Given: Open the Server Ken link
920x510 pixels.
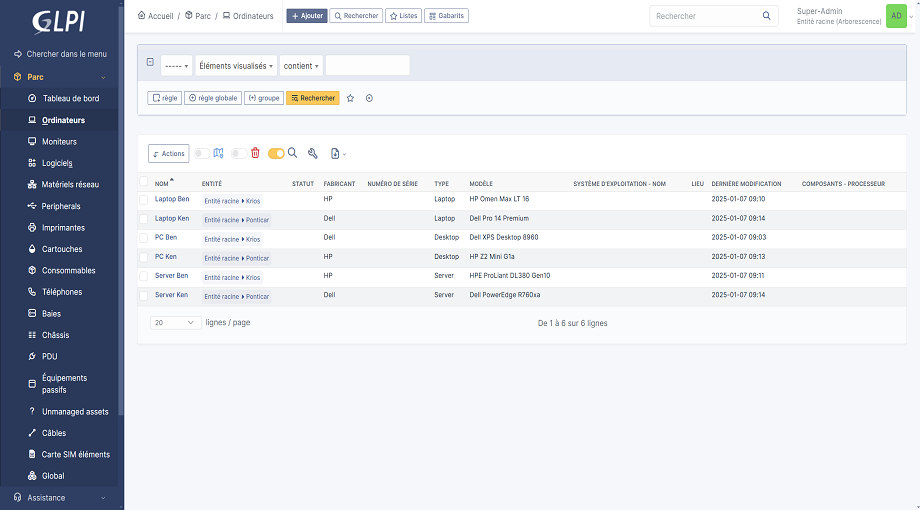Looking at the screenshot, I should tap(171, 295).
